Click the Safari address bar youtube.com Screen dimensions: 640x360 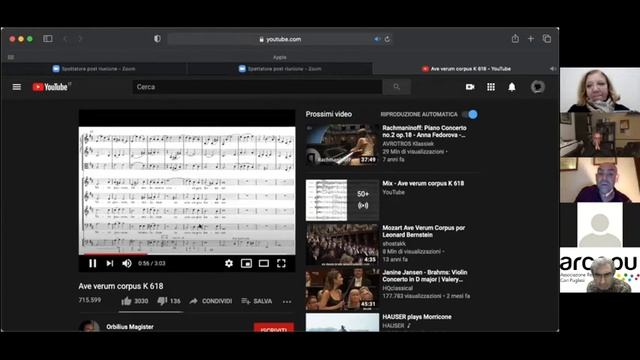[280, 39]
